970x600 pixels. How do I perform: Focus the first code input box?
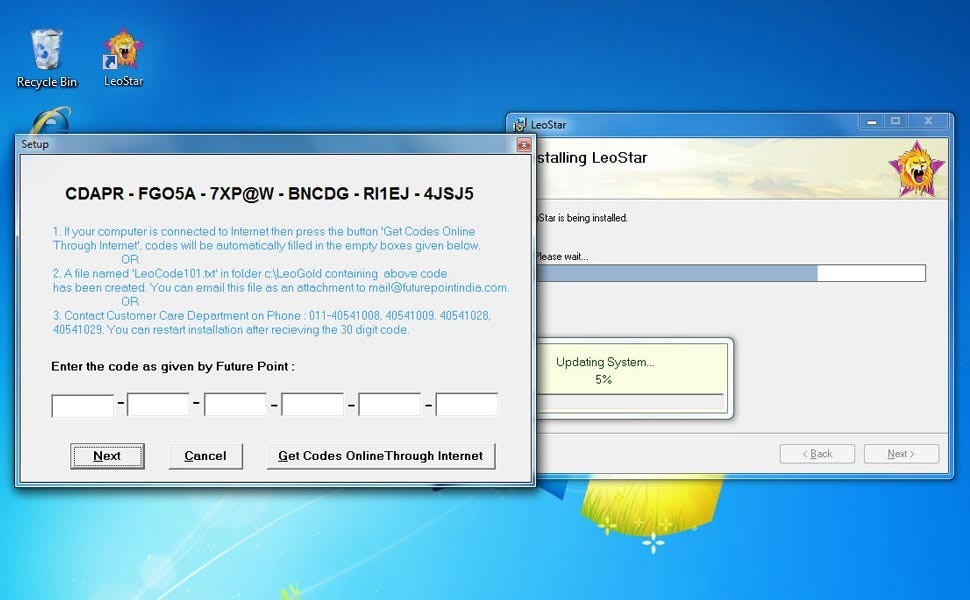coord(82,405)
